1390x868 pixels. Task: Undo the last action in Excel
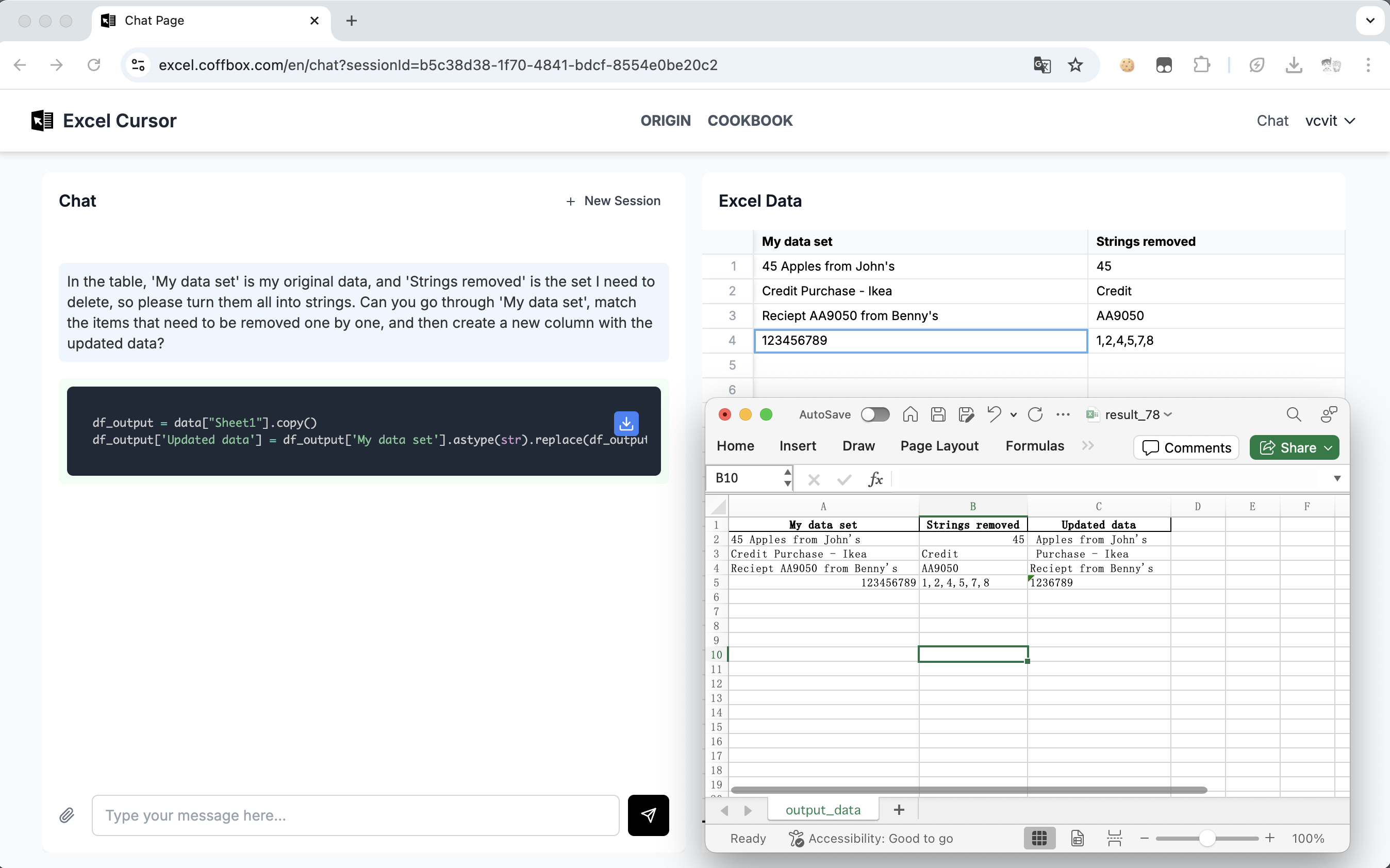tap(994, 414)
